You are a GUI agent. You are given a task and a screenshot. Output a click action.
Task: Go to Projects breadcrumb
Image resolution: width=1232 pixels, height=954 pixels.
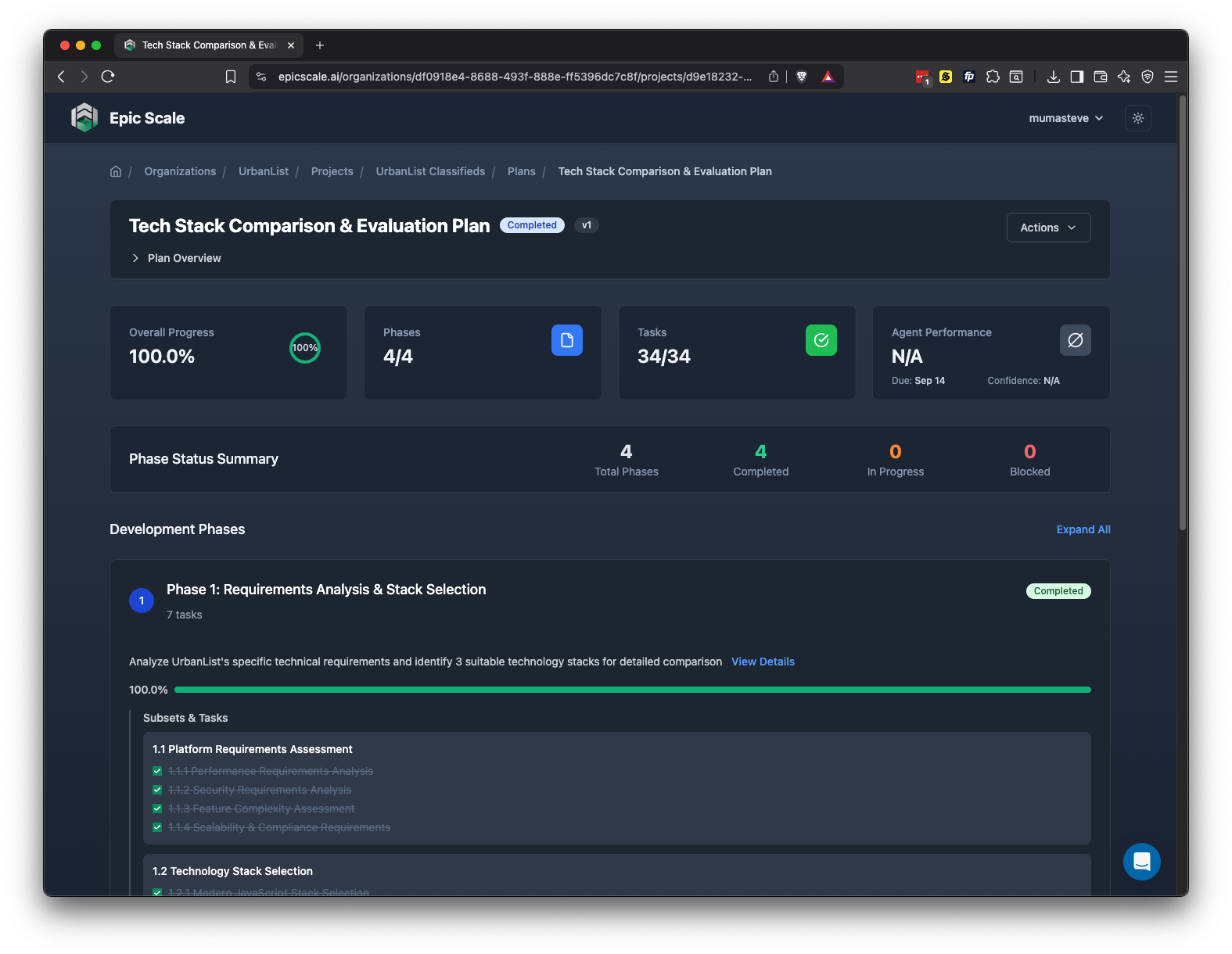click(332, 171)
